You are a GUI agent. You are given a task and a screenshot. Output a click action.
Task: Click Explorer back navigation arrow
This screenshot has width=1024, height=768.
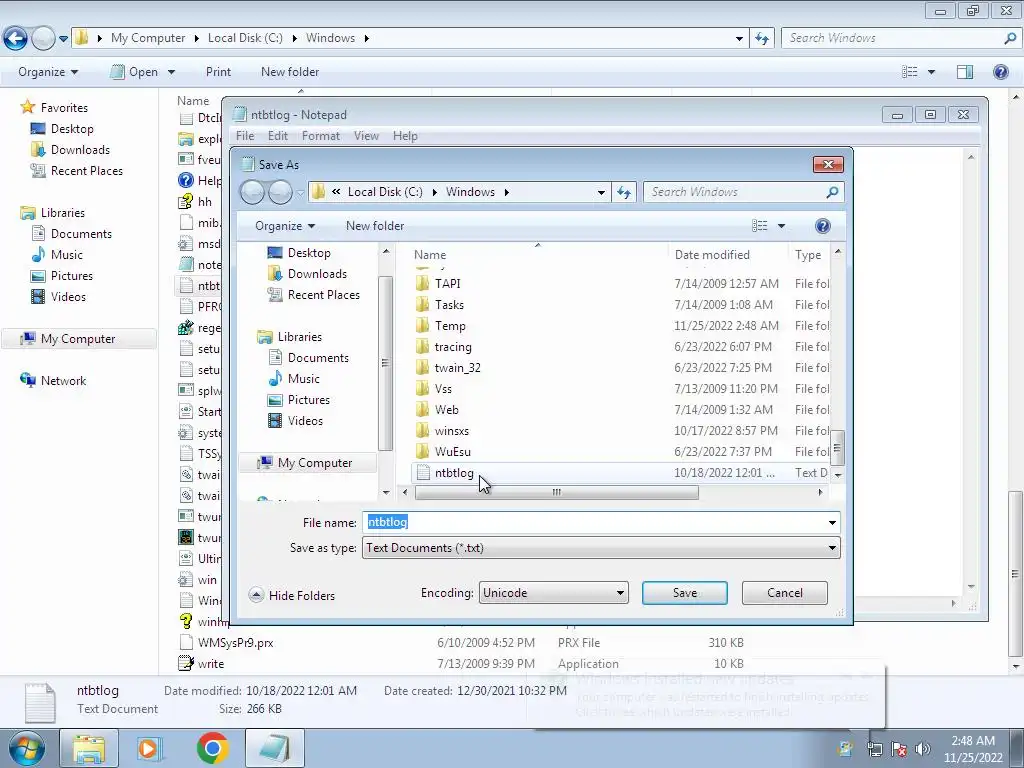(16, 38)
